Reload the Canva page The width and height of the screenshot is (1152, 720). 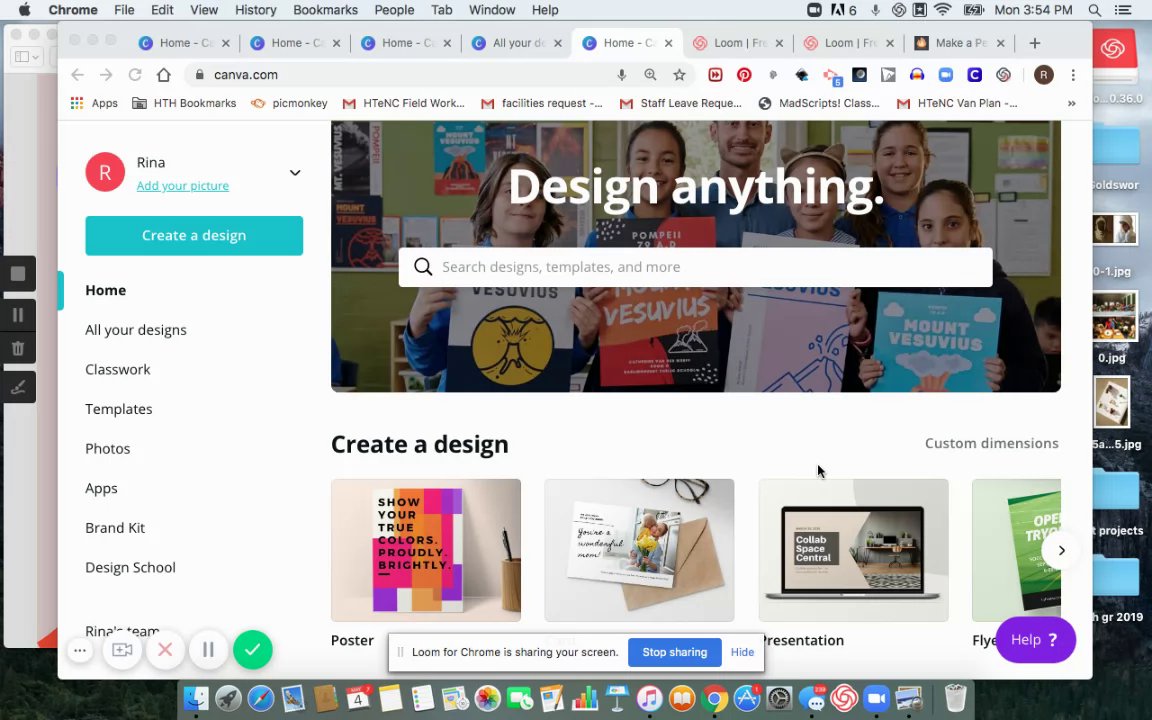tap(135, 75)
